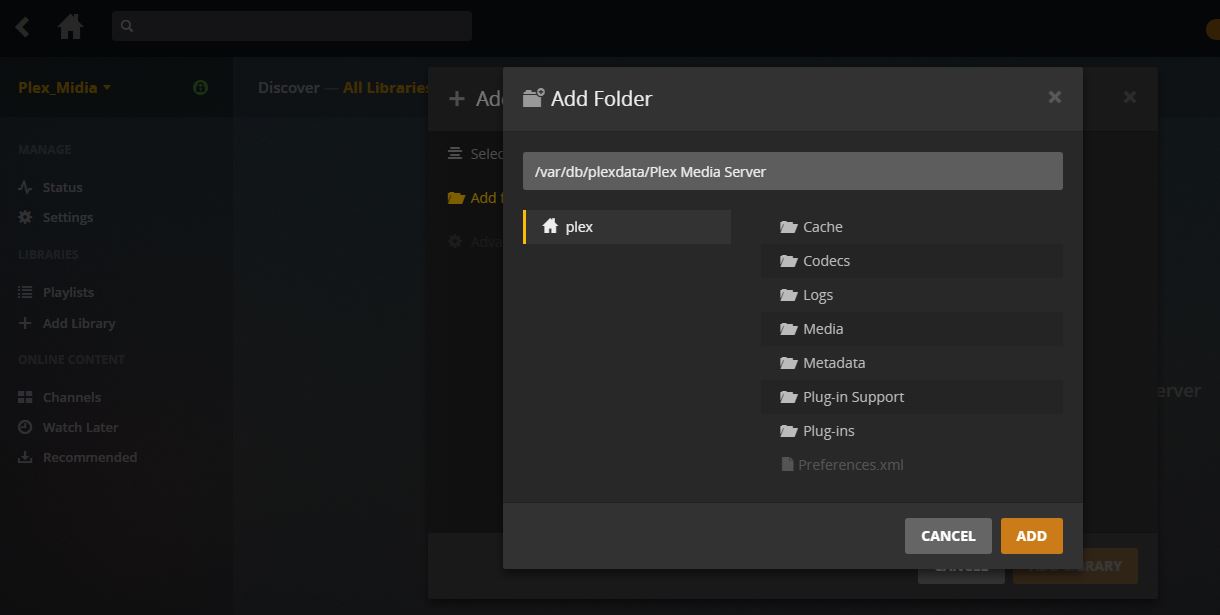Click the Codecs folder icon
The image size is (1220, 615).
(788, 261)
